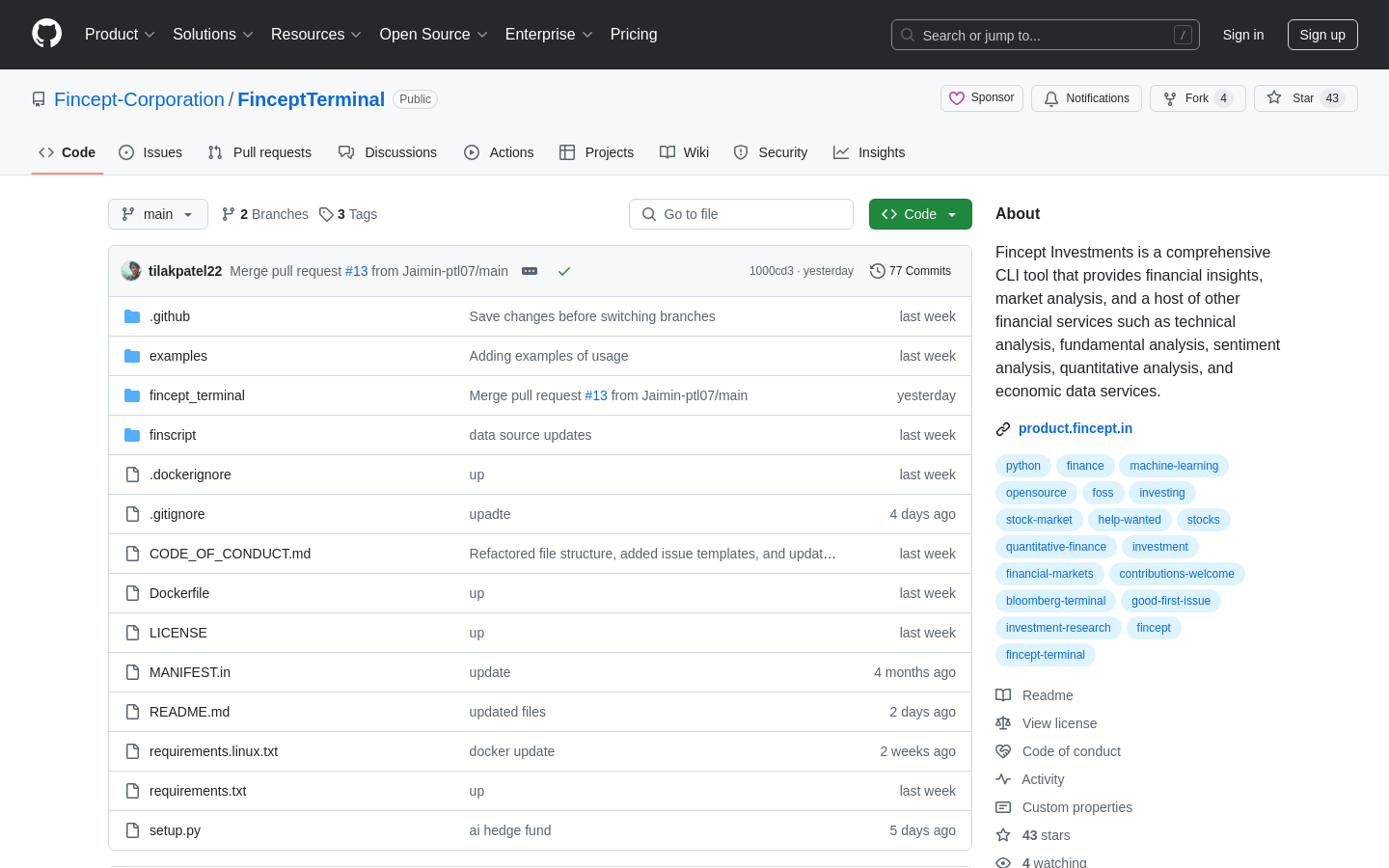Click tilakpatel22 avatar image
Screen dimensions: 1389x868
click(131, 271)
